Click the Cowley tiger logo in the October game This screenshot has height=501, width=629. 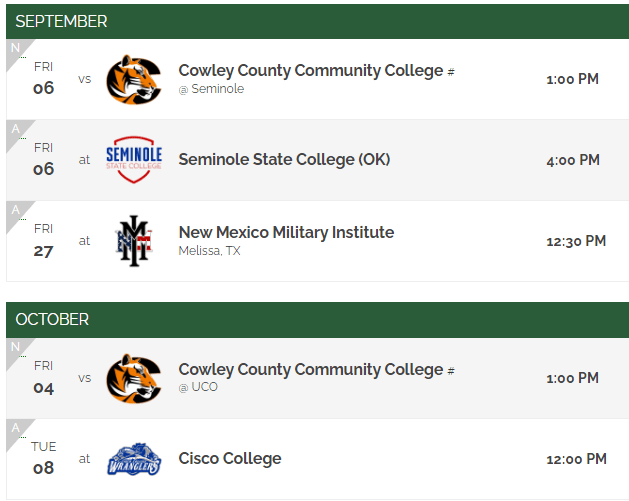click(133, 378)
